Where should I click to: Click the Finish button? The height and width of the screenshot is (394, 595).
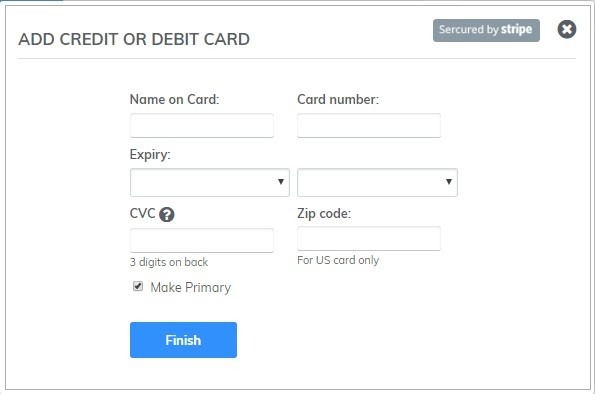pos(183,340)
